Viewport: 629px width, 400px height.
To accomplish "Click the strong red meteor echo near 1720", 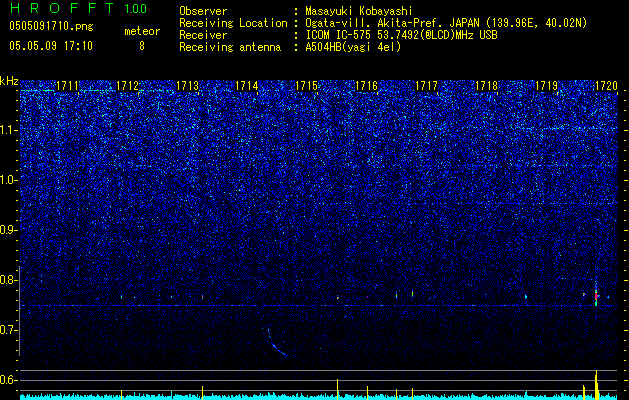I will click(597, 296).
